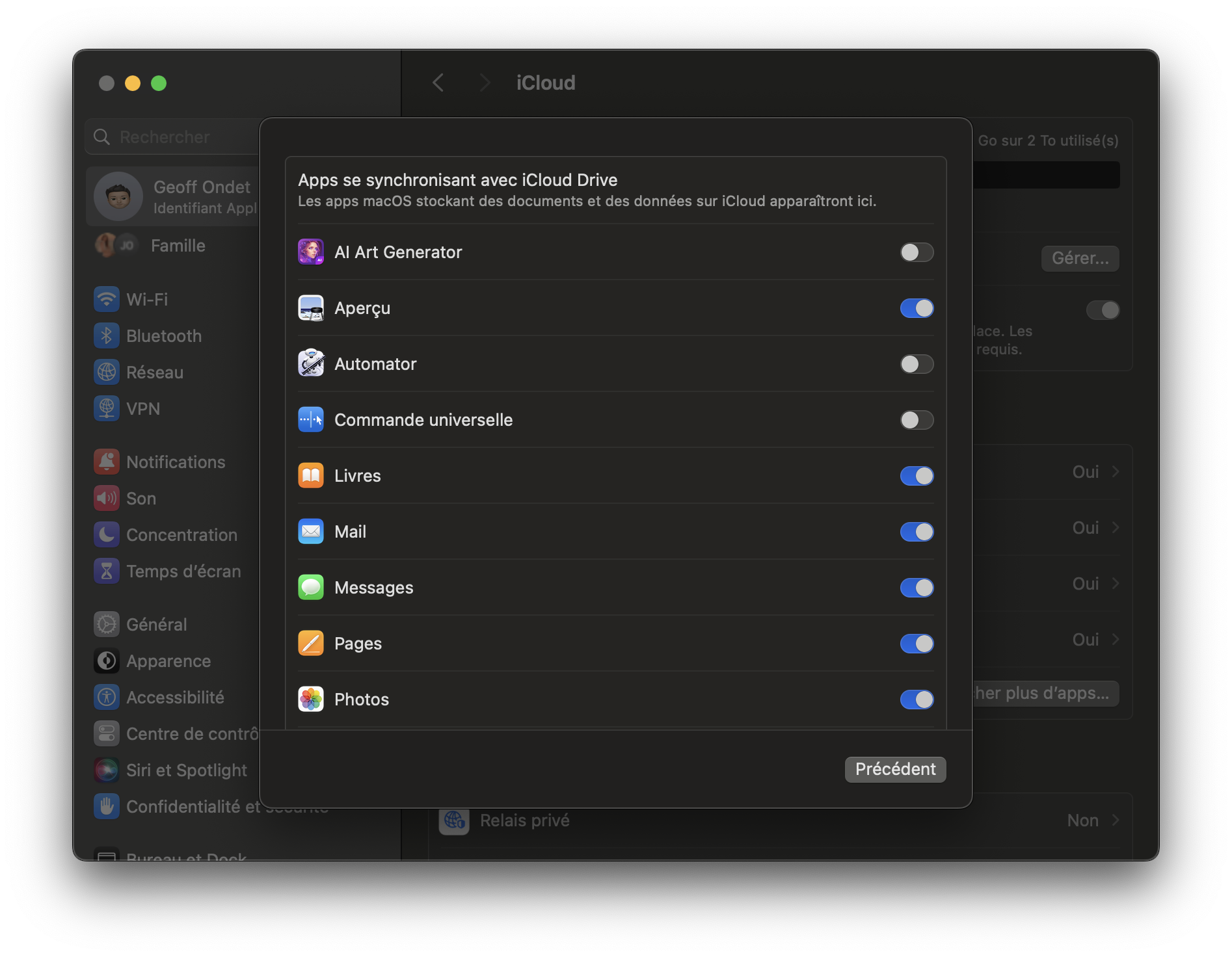The width and height of the screenshot is (1232, 957).
Task: Click the Photos app icon
Action: coord(310,700)
